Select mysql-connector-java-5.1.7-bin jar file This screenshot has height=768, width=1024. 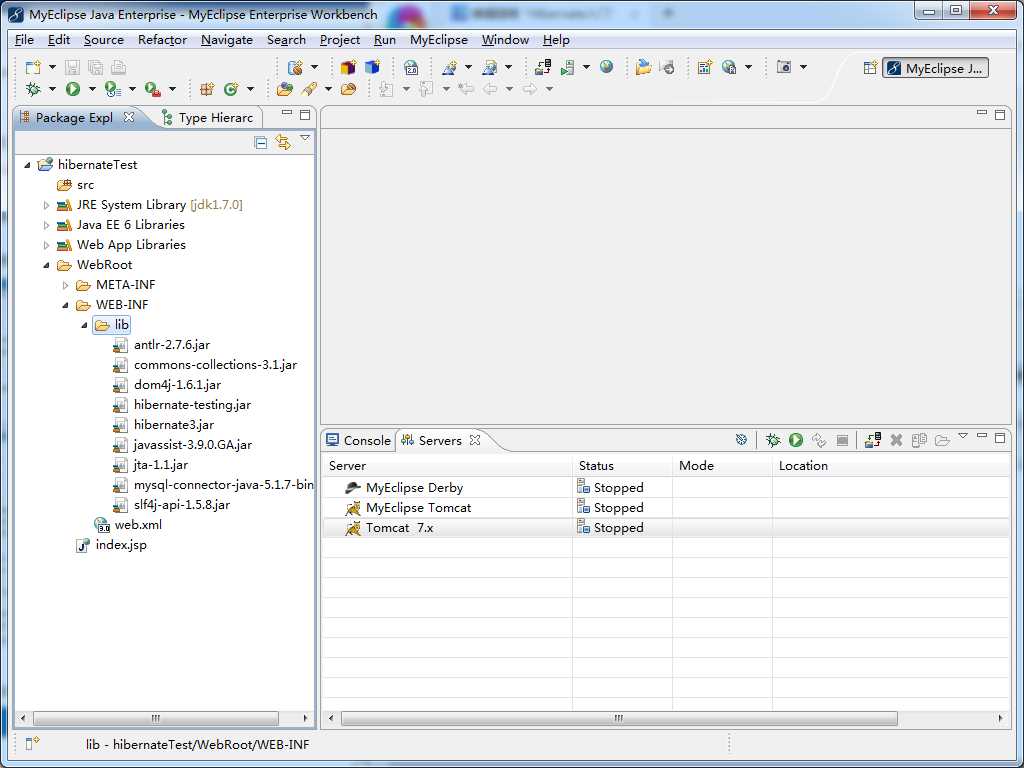214,485
